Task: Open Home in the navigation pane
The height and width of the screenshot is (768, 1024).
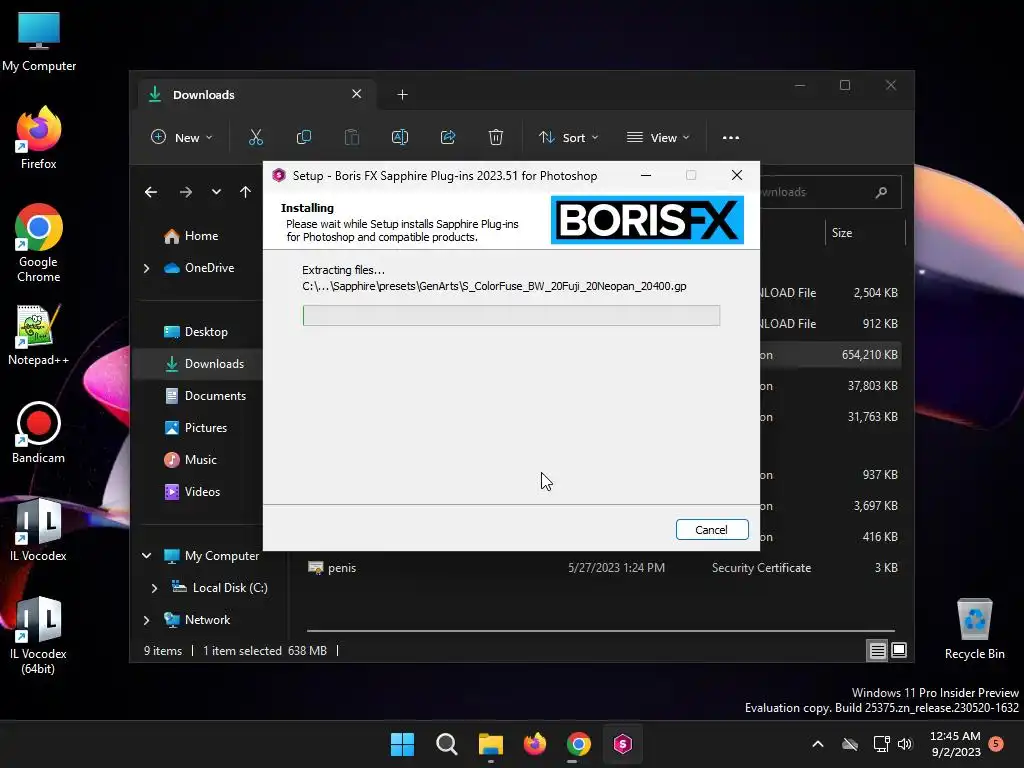Action: (191, 236)
